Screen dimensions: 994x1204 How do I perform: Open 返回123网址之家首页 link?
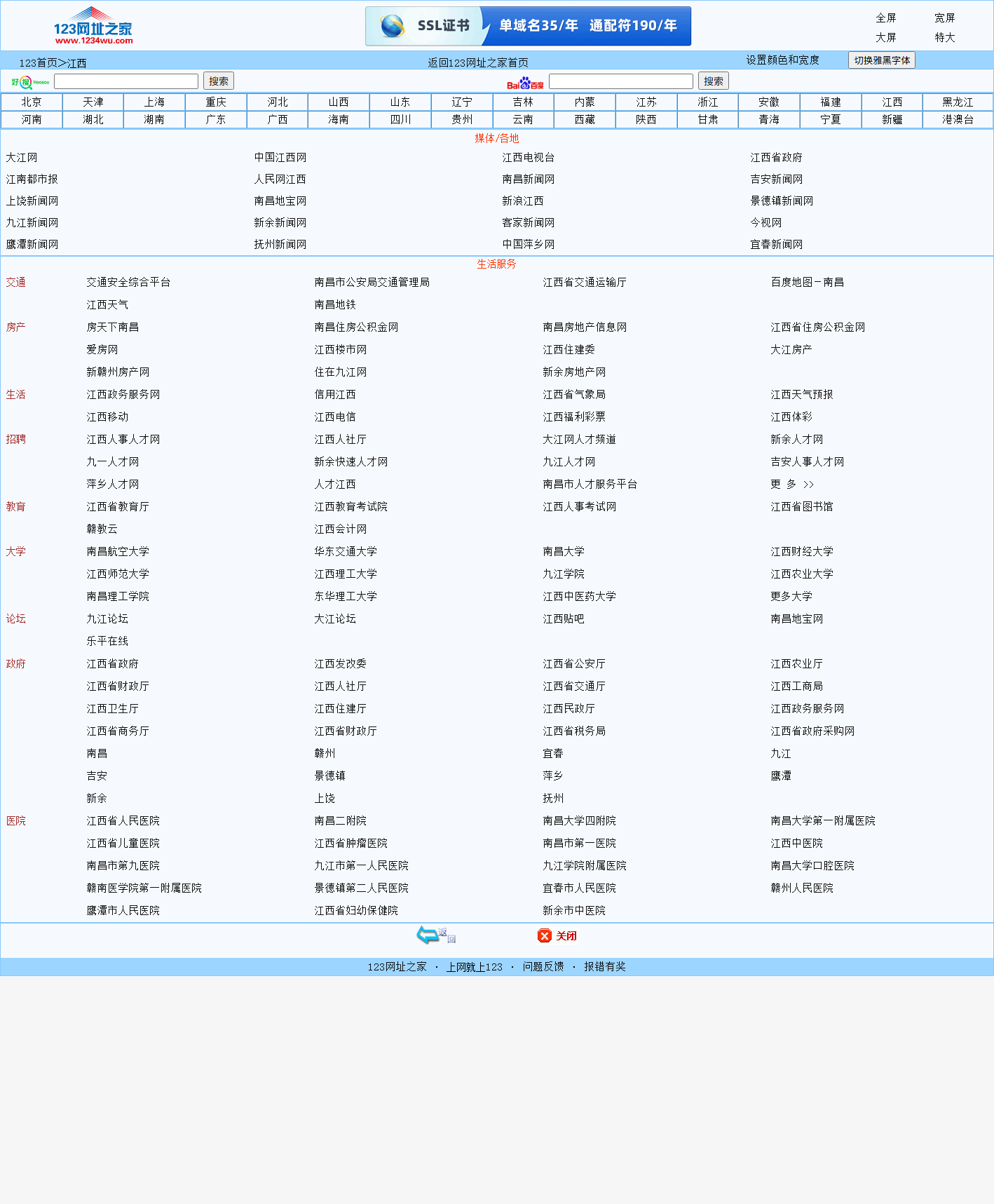tap(478, 62)
